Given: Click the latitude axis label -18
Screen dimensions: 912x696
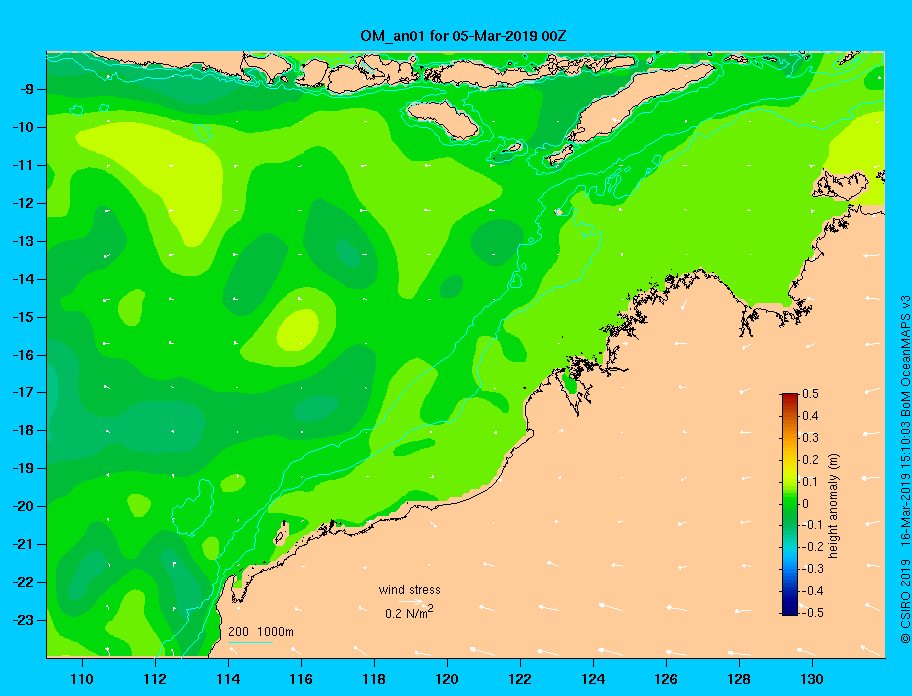Looking at the screenshot, I should pyautogui.click(x=23, y=430).
